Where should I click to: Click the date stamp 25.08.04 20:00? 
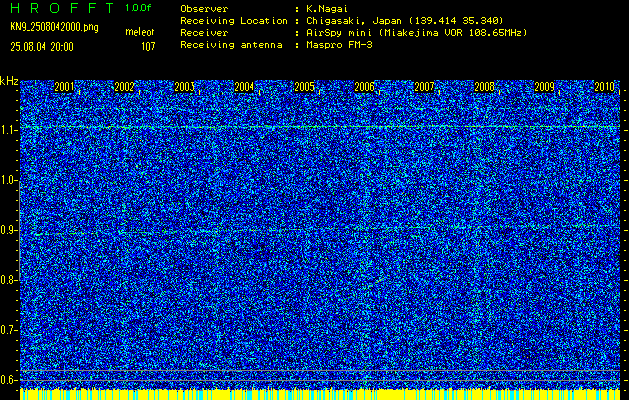(x=42, y=47)
